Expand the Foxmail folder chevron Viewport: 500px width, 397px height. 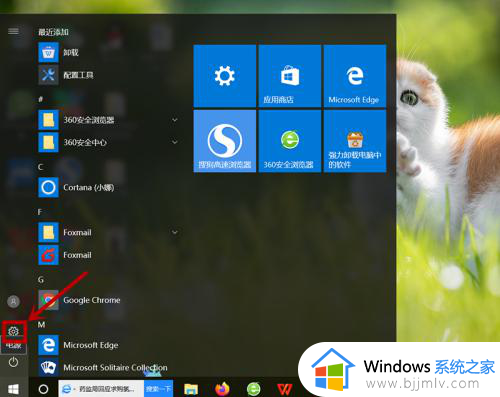pyautogui.click(x=175, y=232)
